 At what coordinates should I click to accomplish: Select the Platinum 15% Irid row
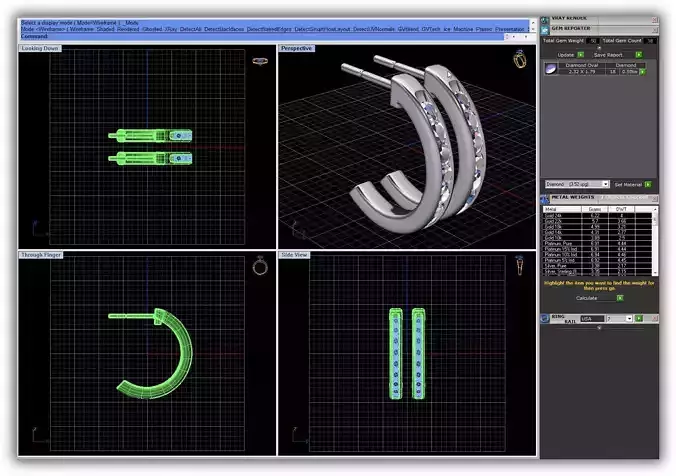(598, 249)
